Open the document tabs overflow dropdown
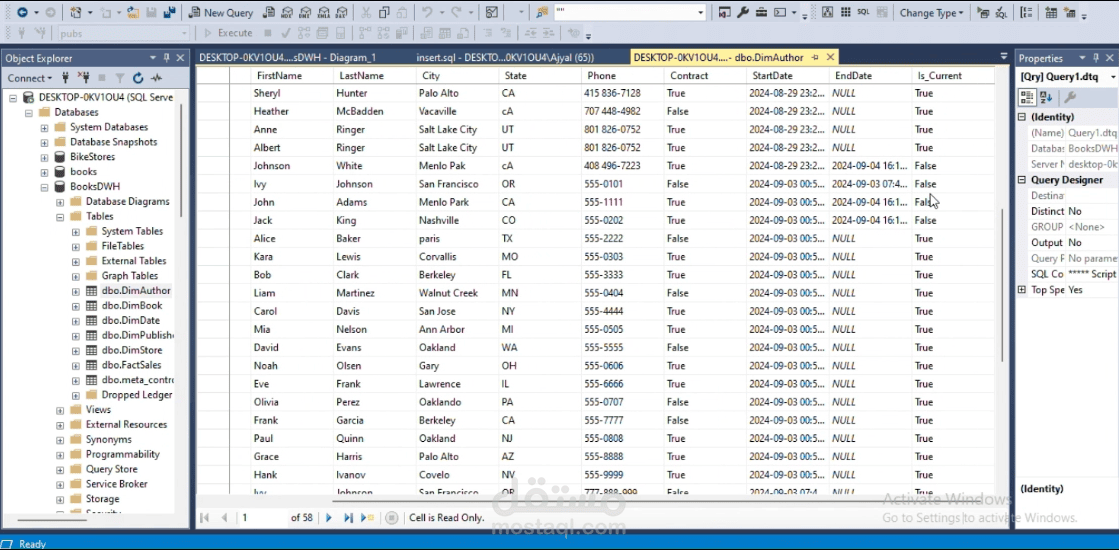 (x=1003, y=57)
